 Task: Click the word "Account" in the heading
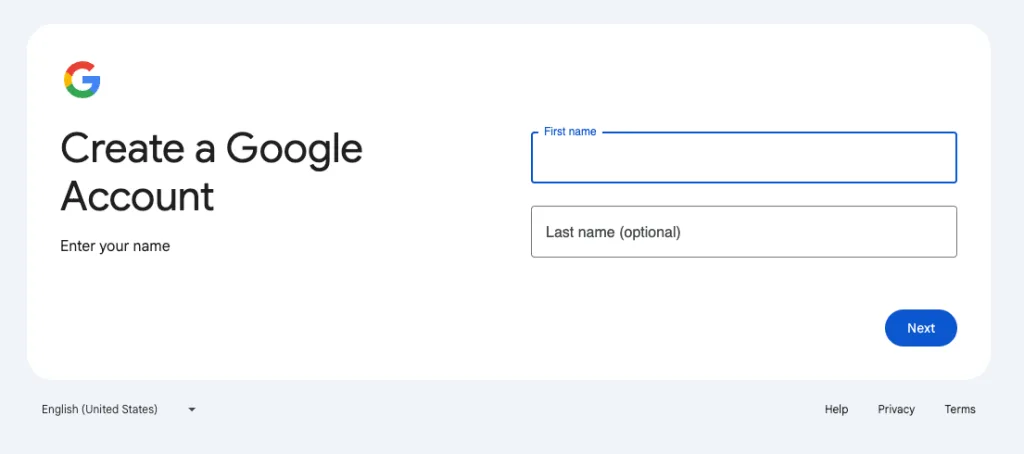coord(137,196)
